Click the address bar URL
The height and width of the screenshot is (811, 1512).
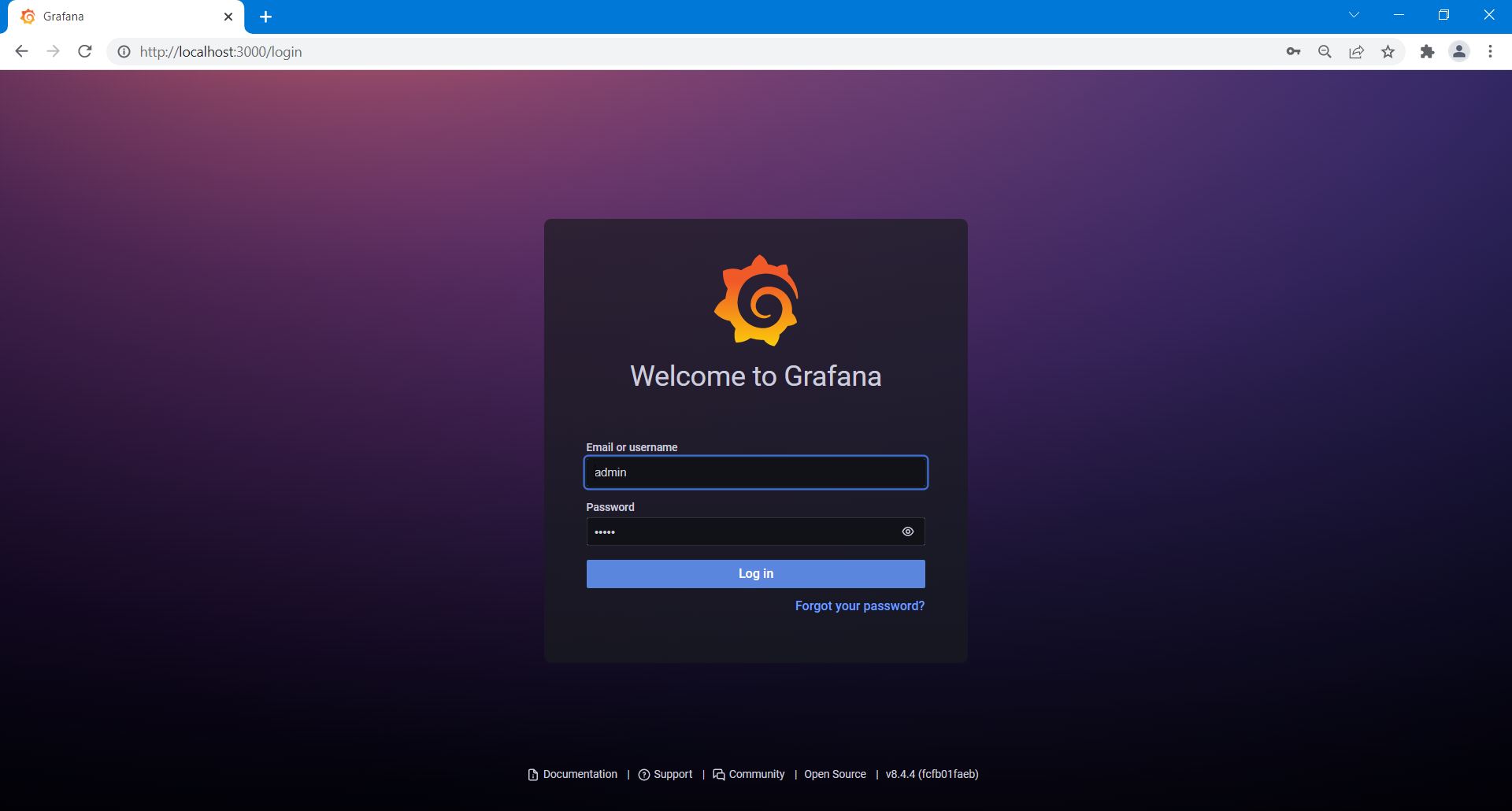point(220,52)
